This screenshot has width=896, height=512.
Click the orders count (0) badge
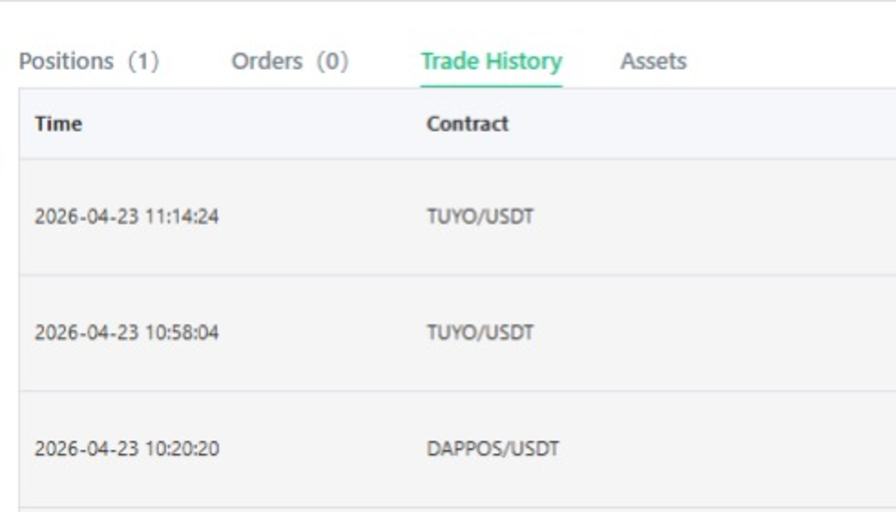pos(333,61)
